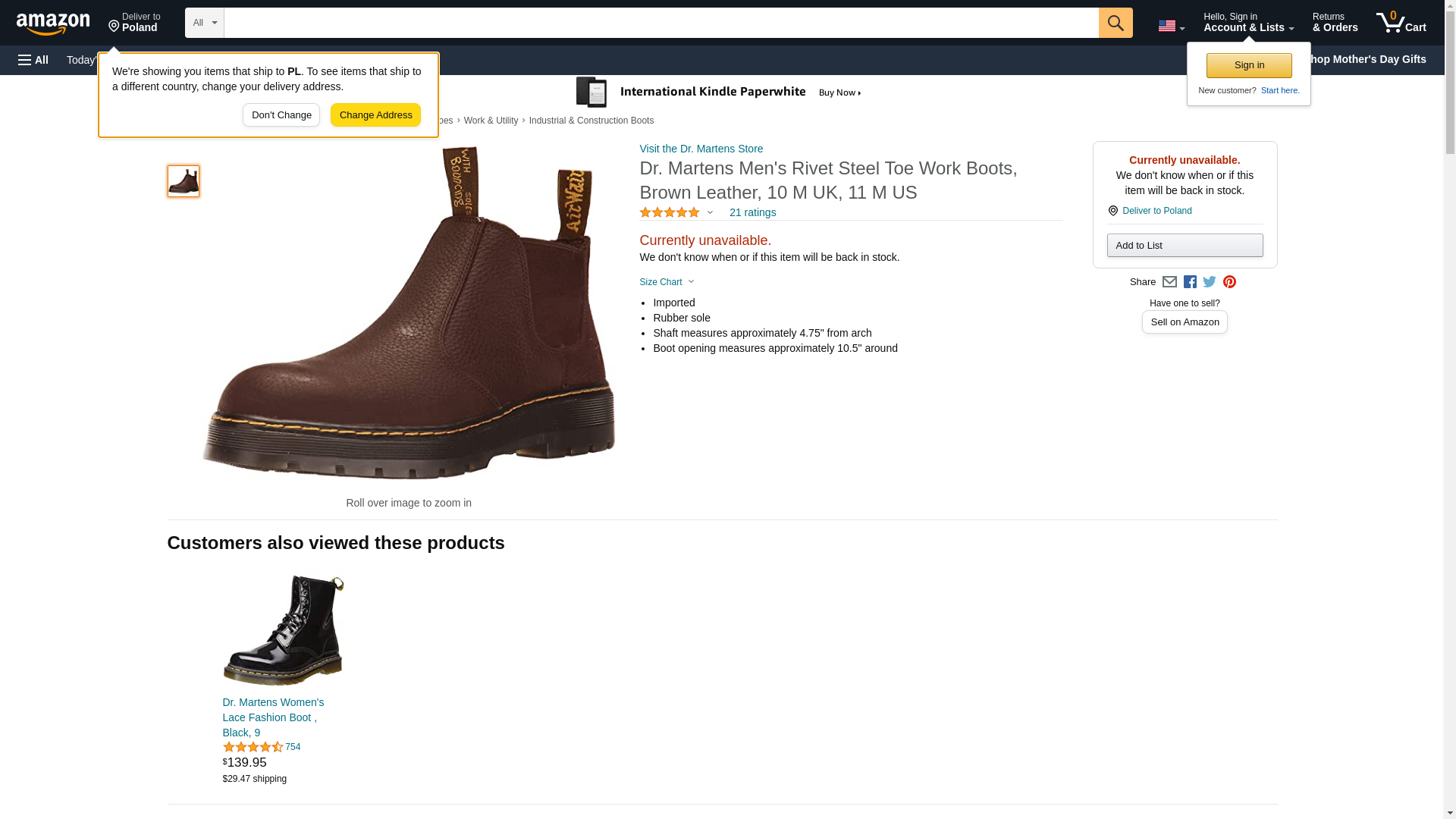Open the country flag language selector
This screenshot has height=819, width=1456.
1171,26
